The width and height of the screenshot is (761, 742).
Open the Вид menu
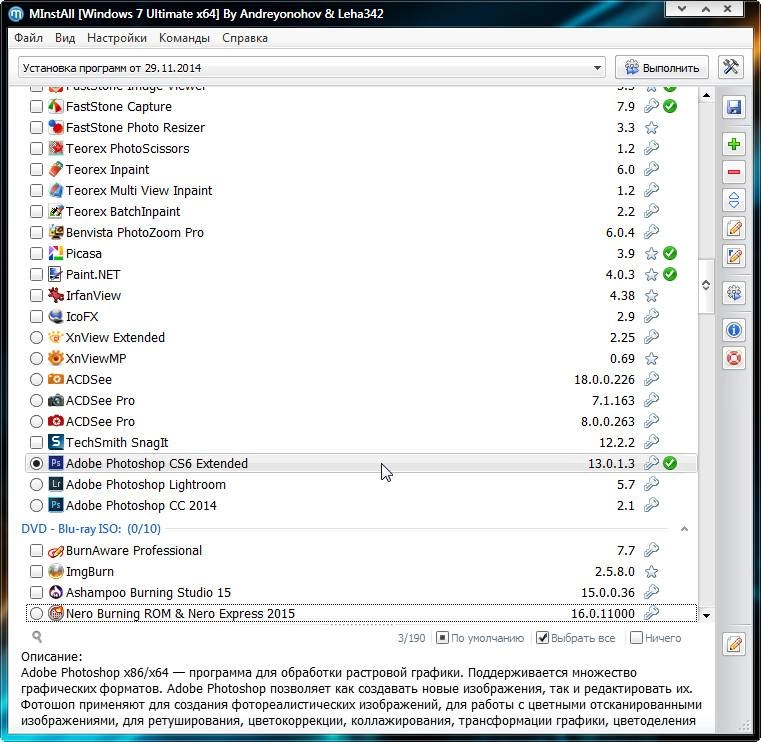point(65,38)
